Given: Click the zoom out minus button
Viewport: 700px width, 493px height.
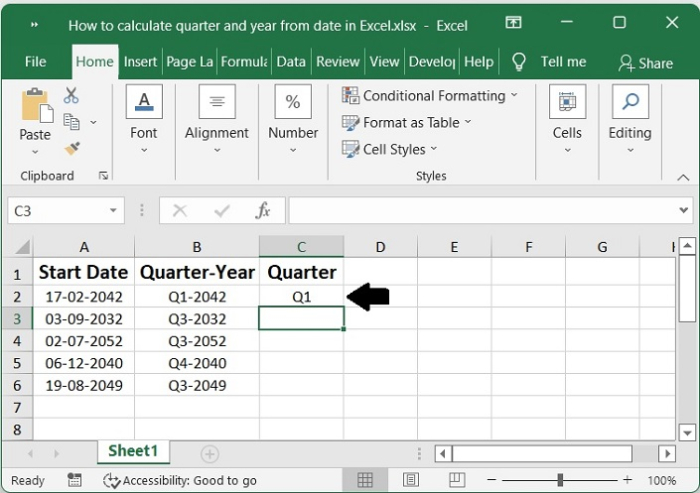Looking at the screenshot, I should point(492,480).
